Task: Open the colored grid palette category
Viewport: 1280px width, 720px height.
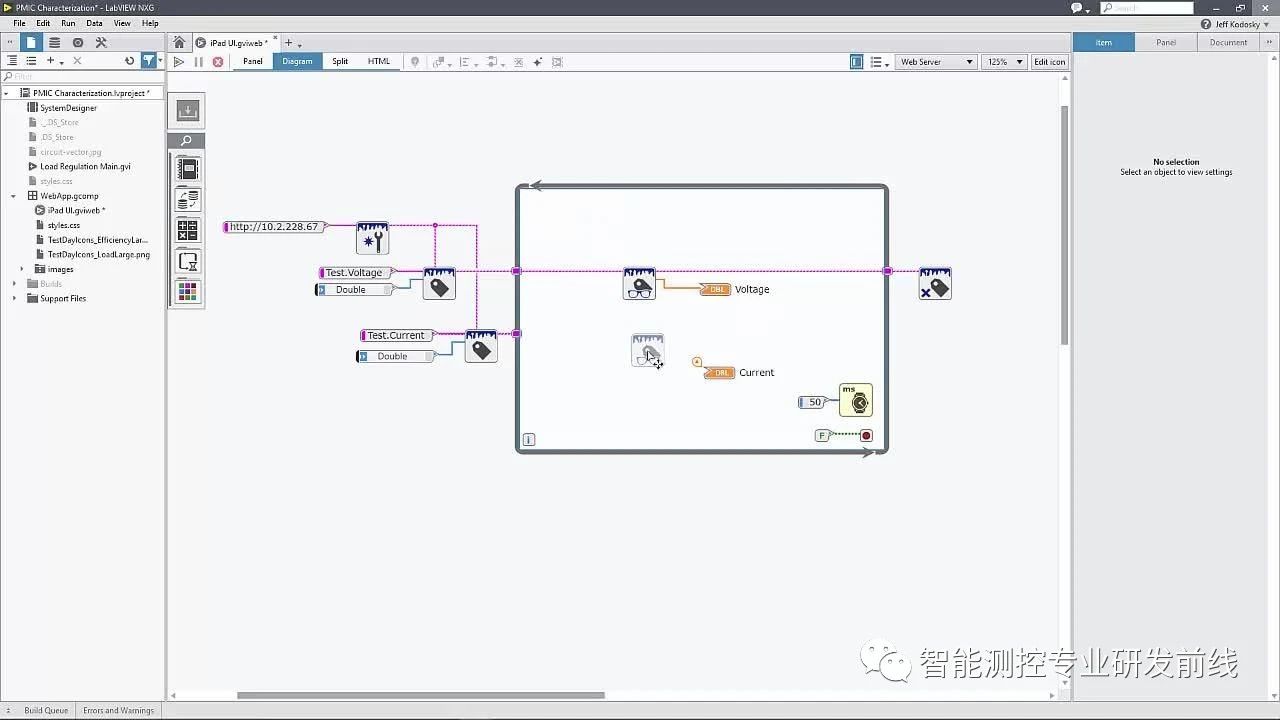Action: (187, 292)
